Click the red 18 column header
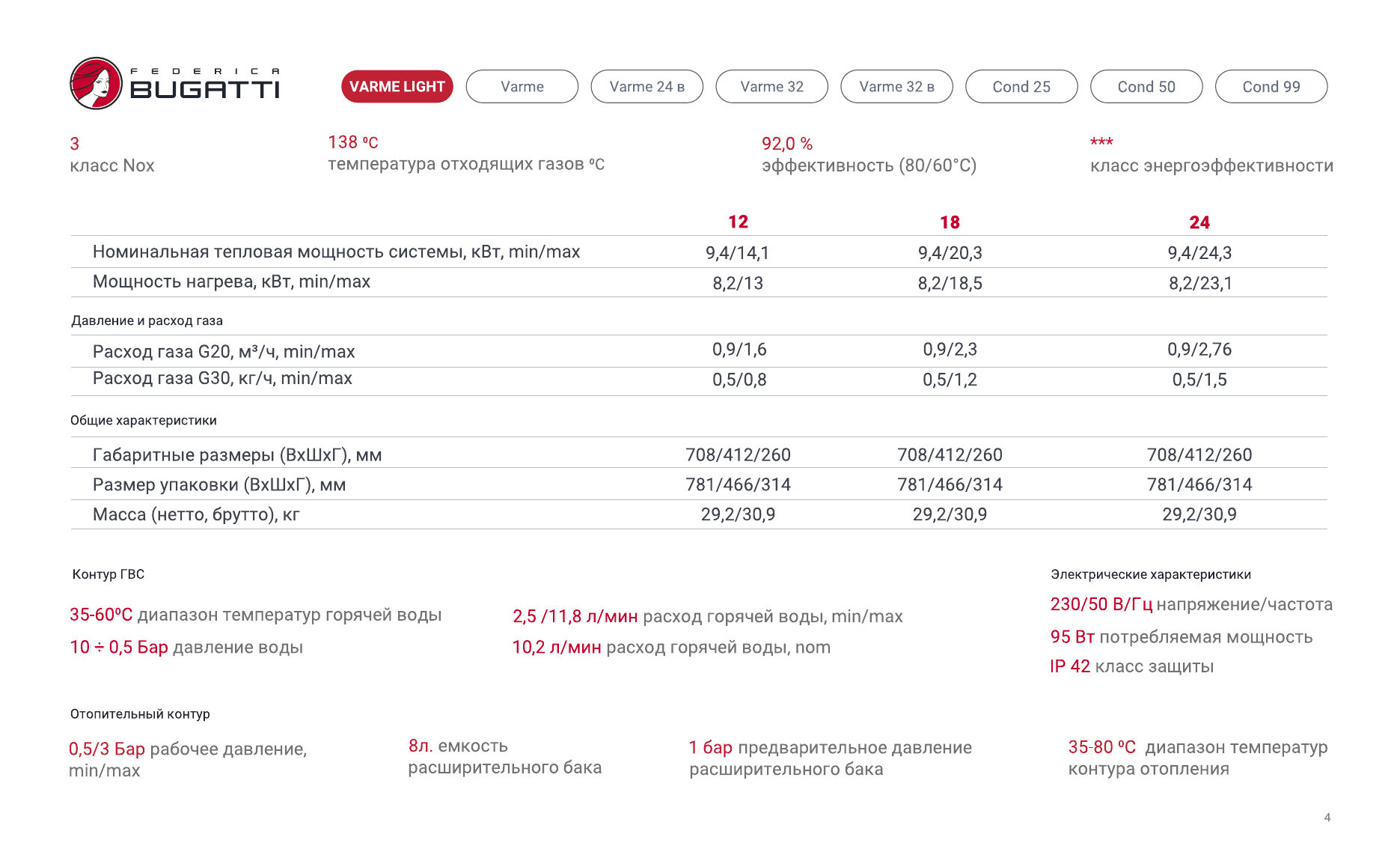Viewport: 1400px width, 849px height. (x=950, y=222)
